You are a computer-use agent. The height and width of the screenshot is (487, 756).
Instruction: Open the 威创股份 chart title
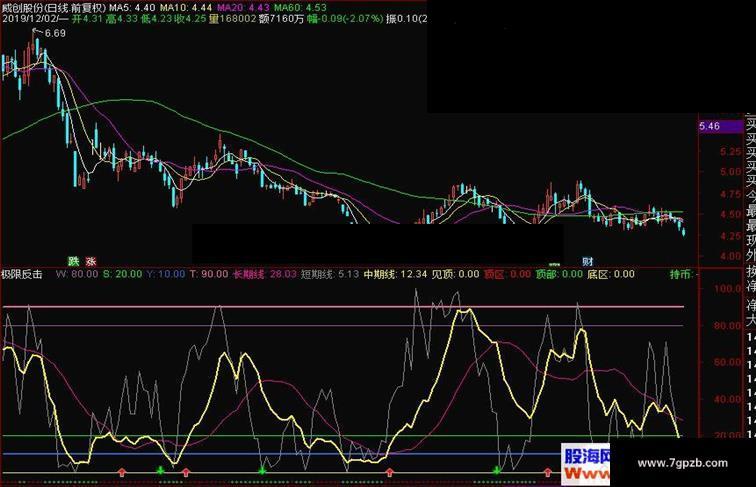(x=54, y=8)
